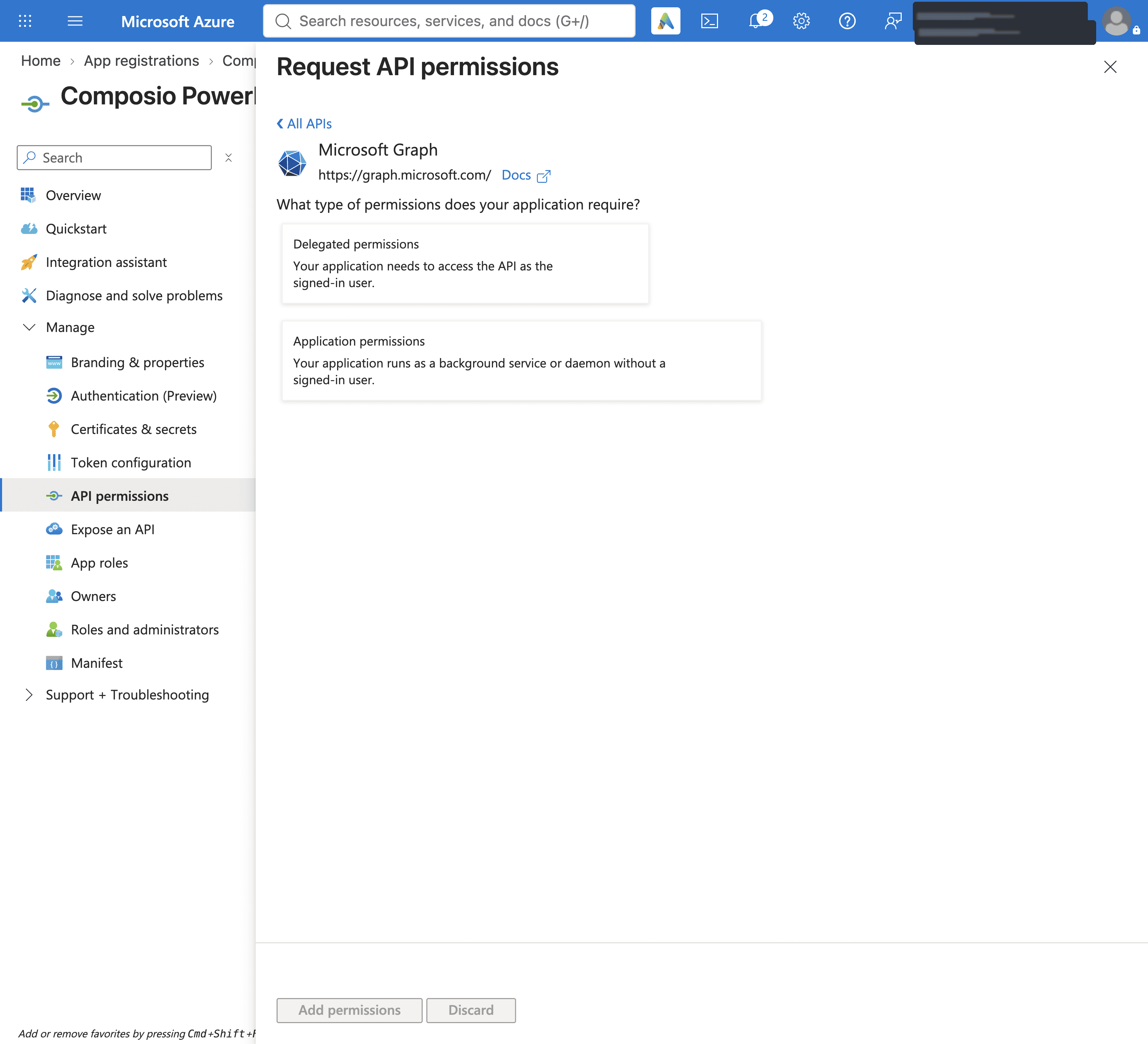Choose Delegated permissions card
The image size is (1148, 1044).
point(465,263)
